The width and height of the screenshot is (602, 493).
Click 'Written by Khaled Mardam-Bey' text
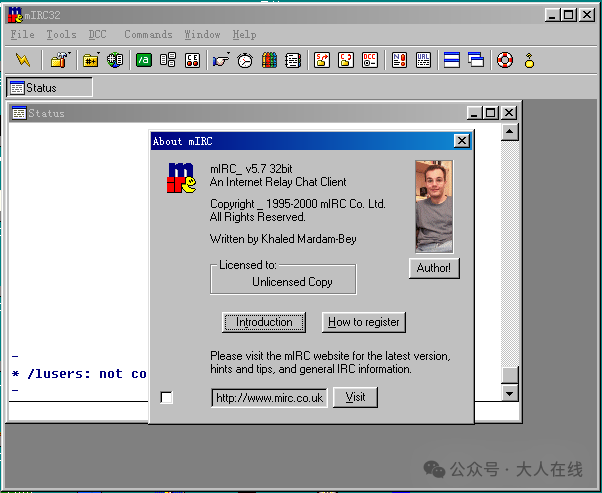(x=283, y=239)
